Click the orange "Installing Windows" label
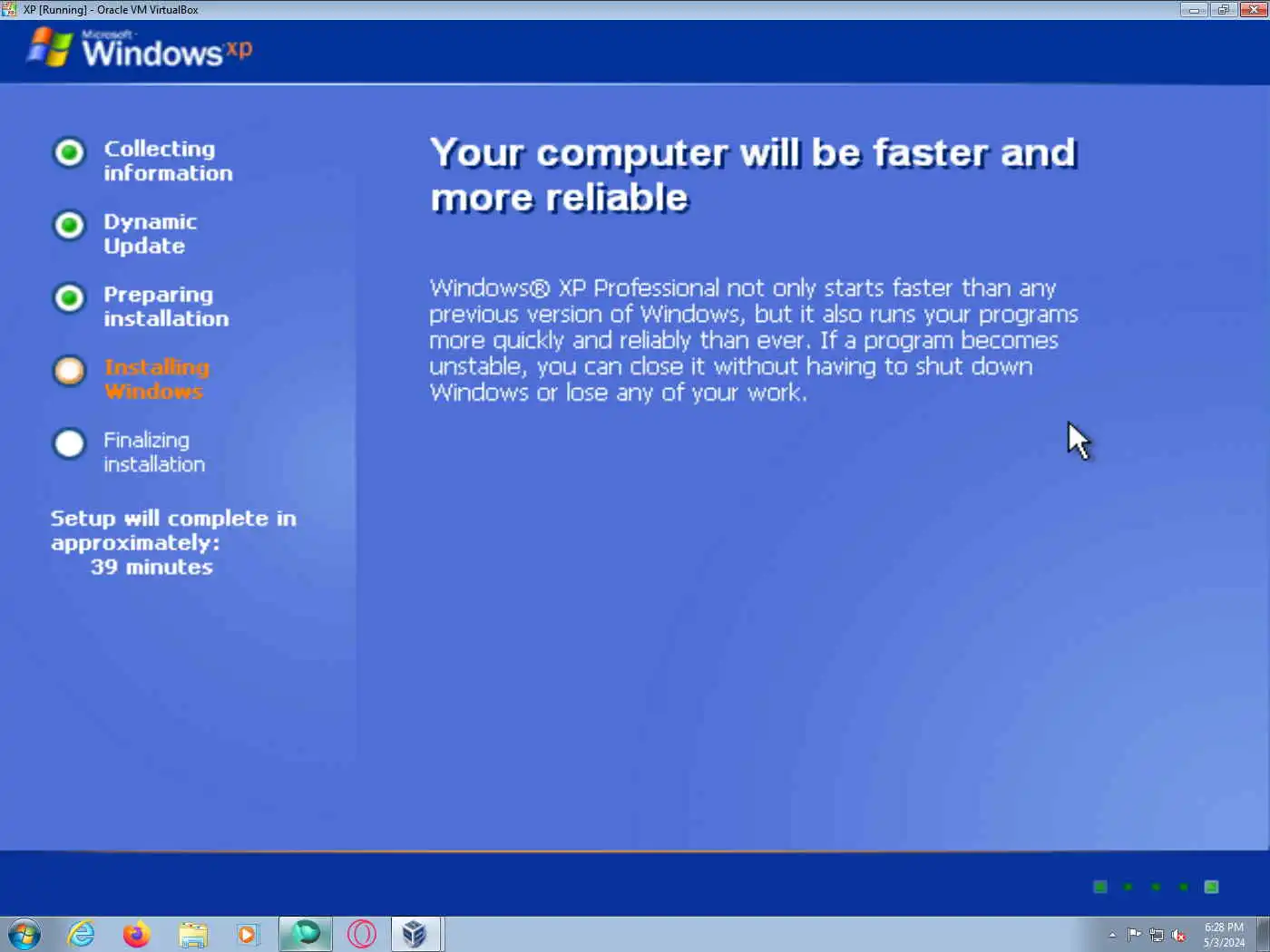This screenshot has width=1270, height=952. point(156,379)
